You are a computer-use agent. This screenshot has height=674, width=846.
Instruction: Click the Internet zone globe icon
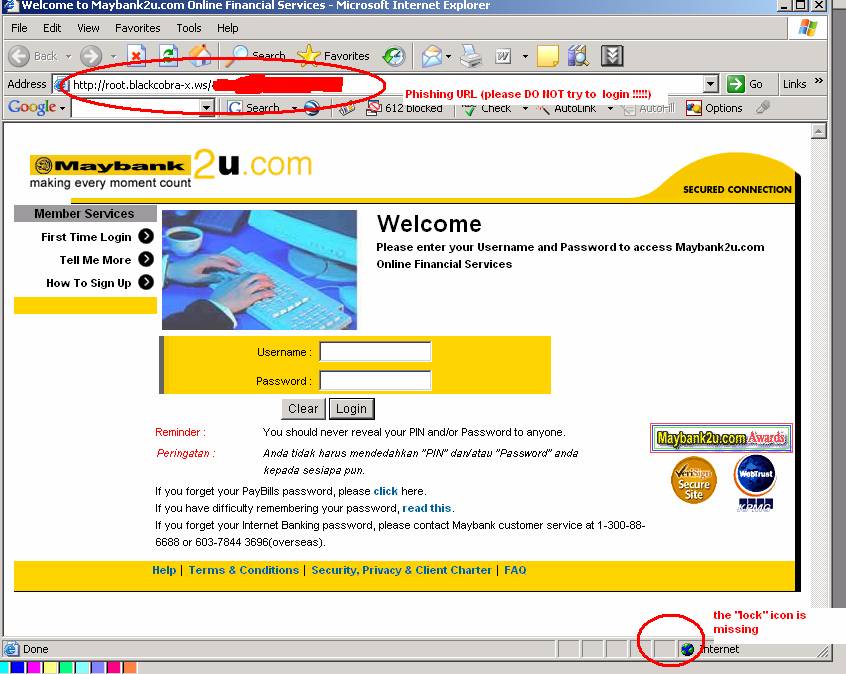pyautogui.click(x=687, y=649)
